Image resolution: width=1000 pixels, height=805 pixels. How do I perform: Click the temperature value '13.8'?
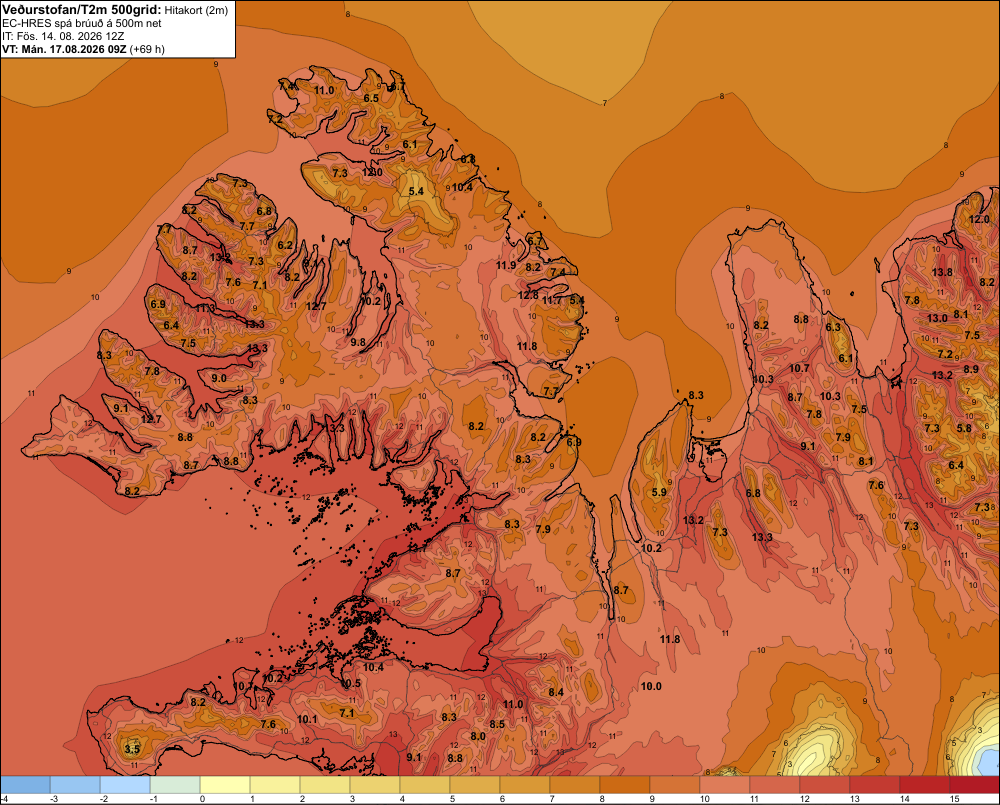pyautogui.click(x=943, y=272)
